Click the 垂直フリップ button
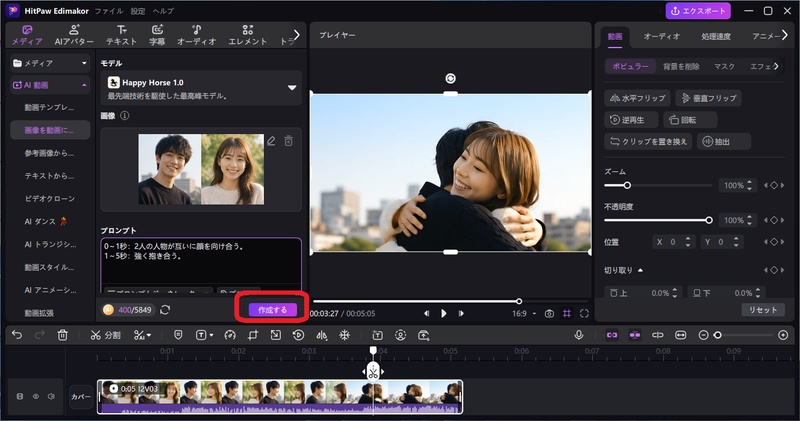The width and height of the screenshot is (800, 421). click(709, 98)
